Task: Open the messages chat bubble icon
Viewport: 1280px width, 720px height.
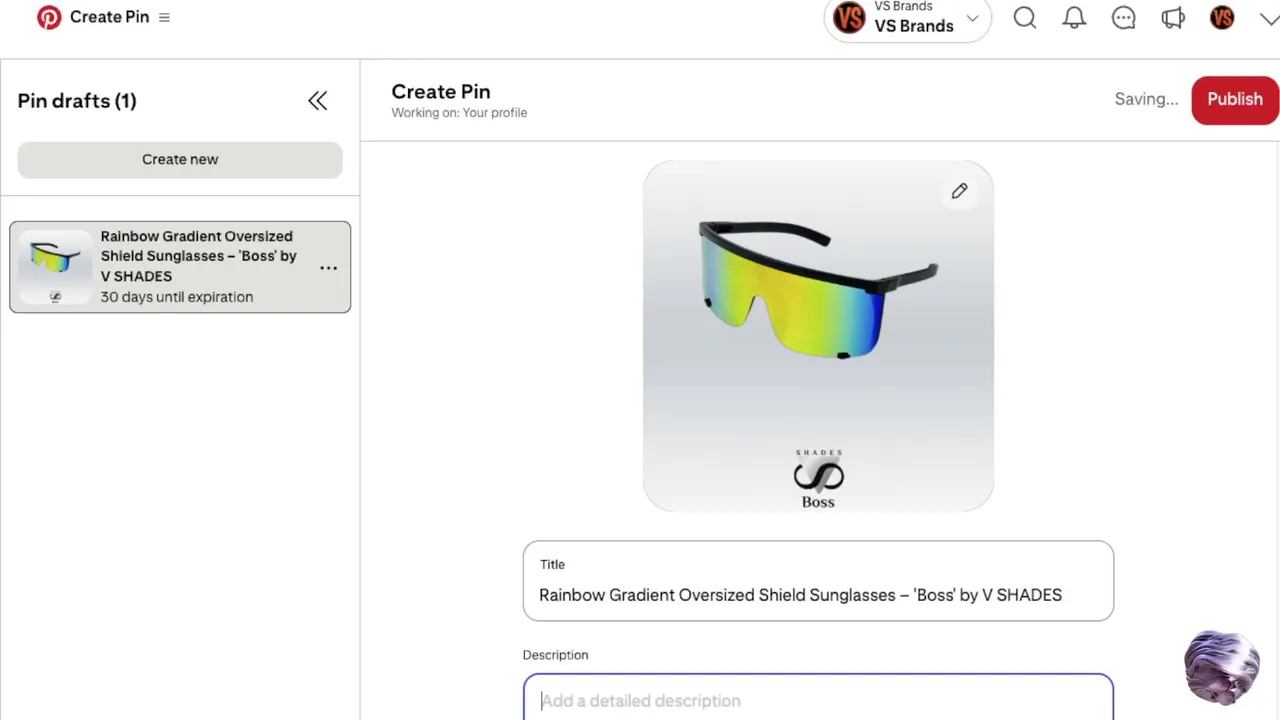Action: pyautogui.click(x=1123, y=18)
